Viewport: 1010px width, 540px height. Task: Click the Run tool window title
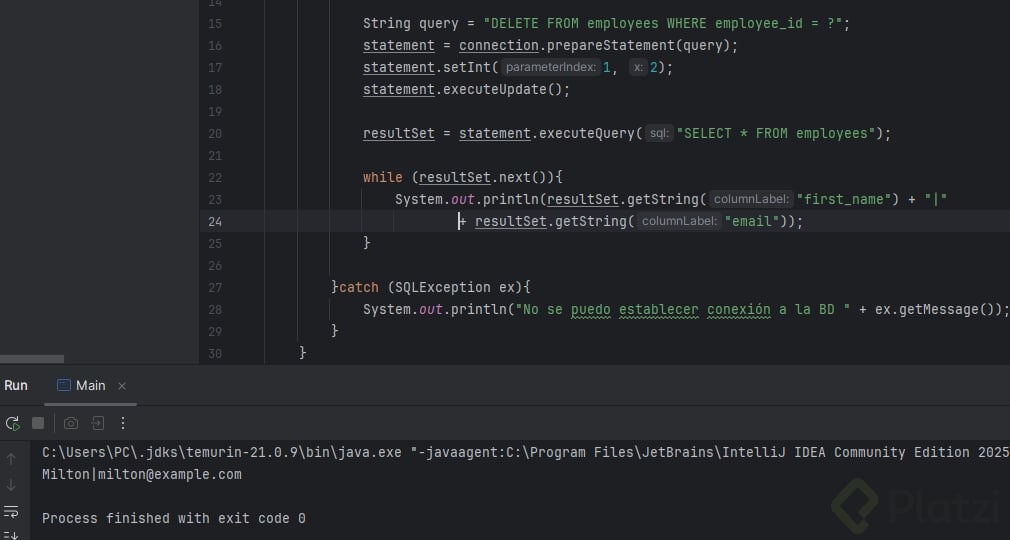pyautogui.click(x=16, y=386)
